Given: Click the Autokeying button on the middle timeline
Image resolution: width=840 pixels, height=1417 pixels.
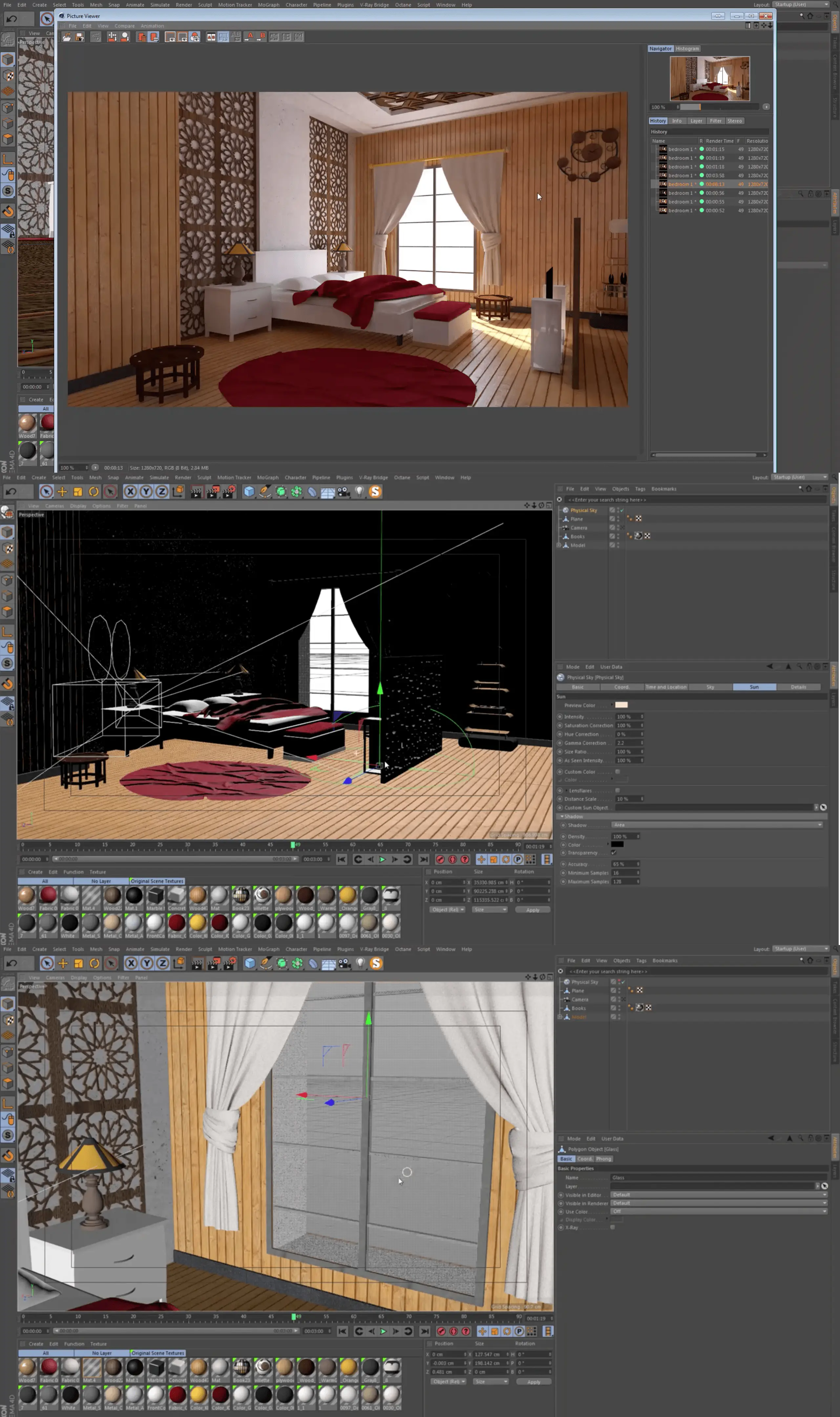Looking at the screenshot, I should [452, 859].
